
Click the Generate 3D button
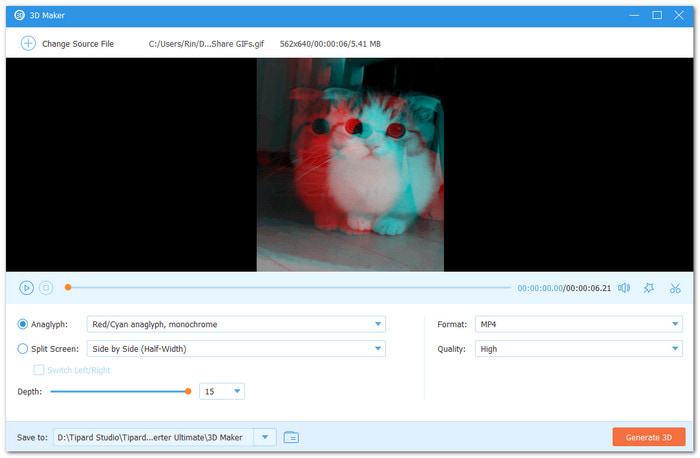(x=649, y=437)
